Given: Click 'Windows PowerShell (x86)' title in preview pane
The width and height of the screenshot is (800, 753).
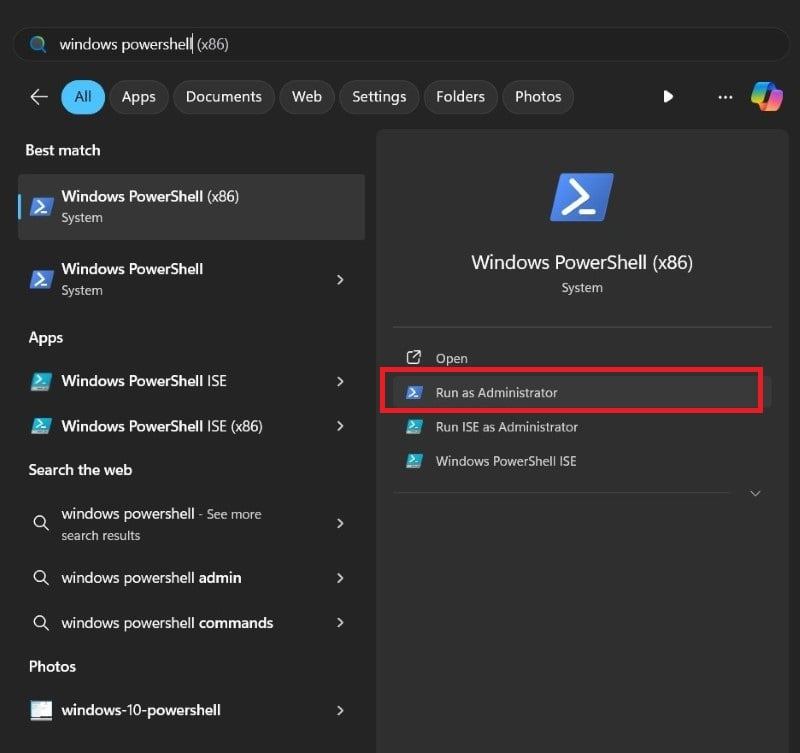Looking at the screenshot, I should 582,263.
